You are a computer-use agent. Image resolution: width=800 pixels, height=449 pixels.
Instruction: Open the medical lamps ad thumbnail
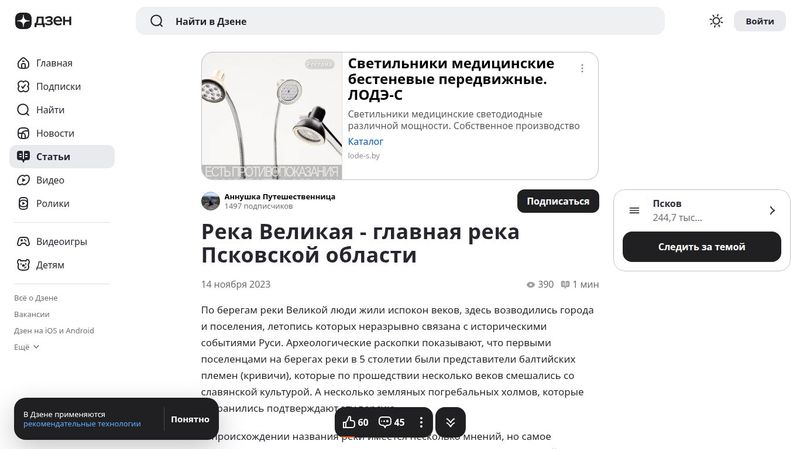[271, 116]
